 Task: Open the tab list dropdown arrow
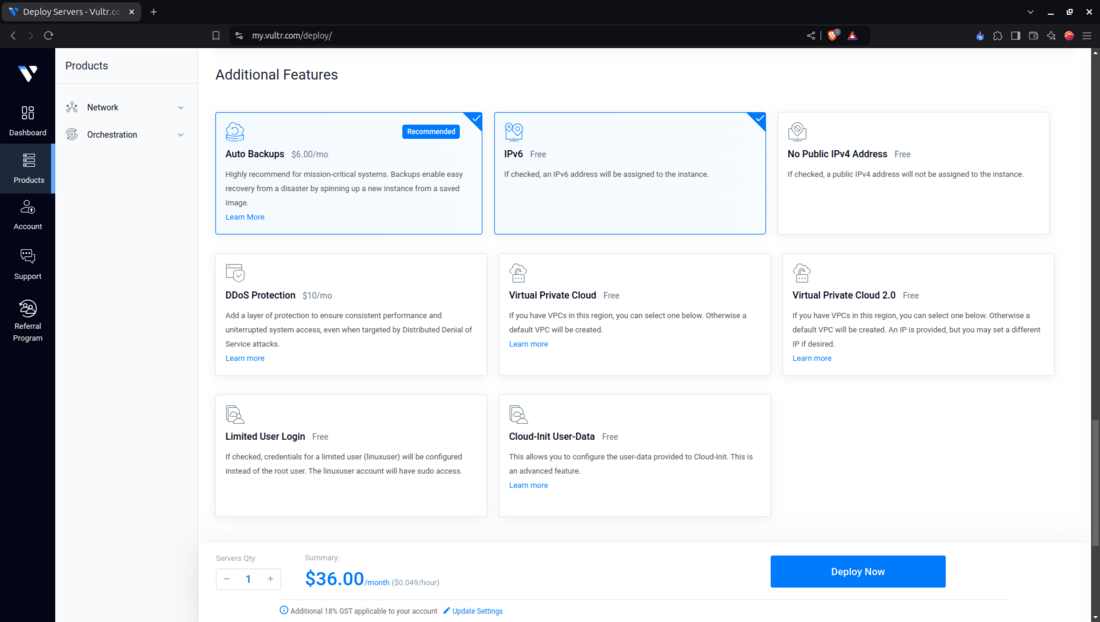(1030, 12)
